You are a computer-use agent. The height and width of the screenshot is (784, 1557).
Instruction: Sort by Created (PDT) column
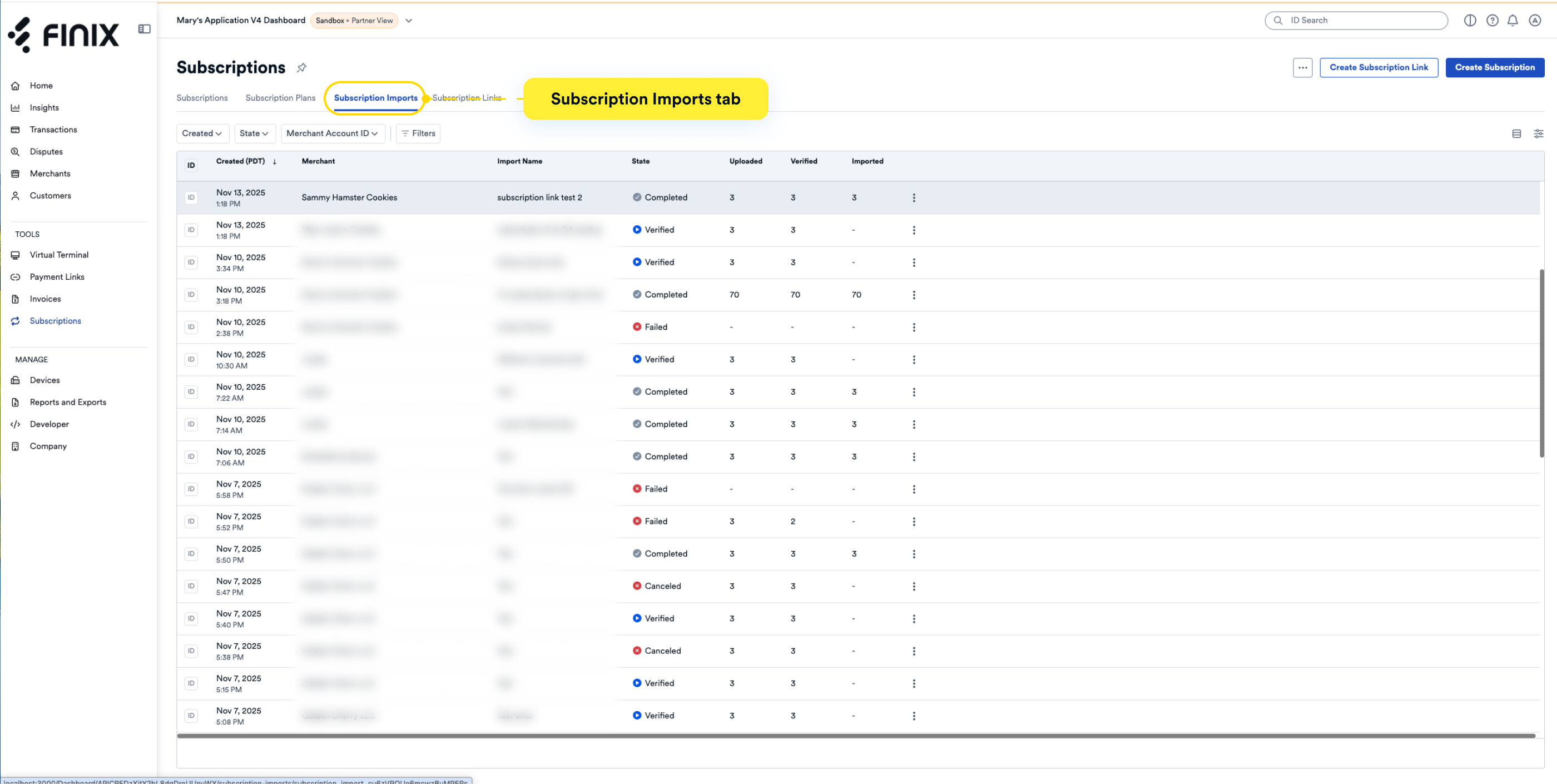pyautogui.click(x=246, y=161)
